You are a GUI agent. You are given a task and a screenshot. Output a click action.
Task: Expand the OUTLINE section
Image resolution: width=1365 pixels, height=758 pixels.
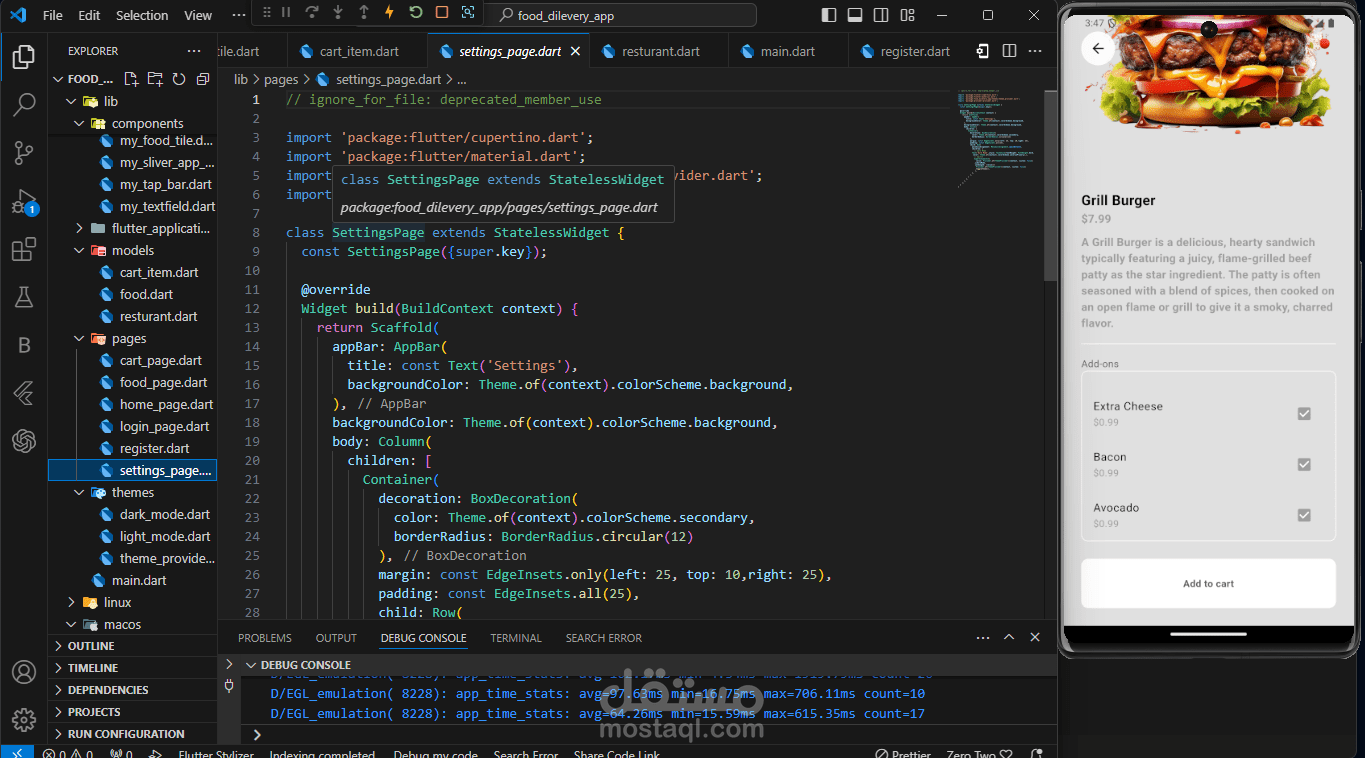(x=132, y=646)
